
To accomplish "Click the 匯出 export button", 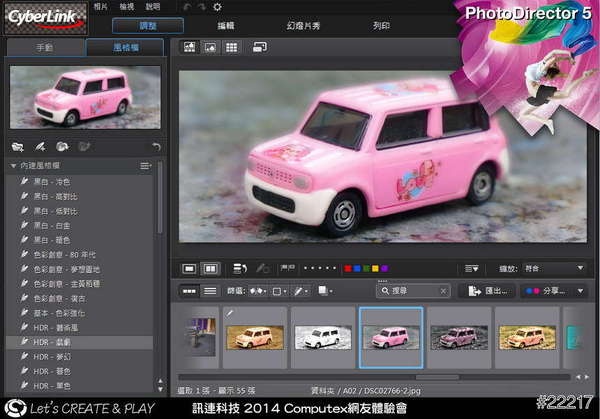I will (x=487, y=291).
